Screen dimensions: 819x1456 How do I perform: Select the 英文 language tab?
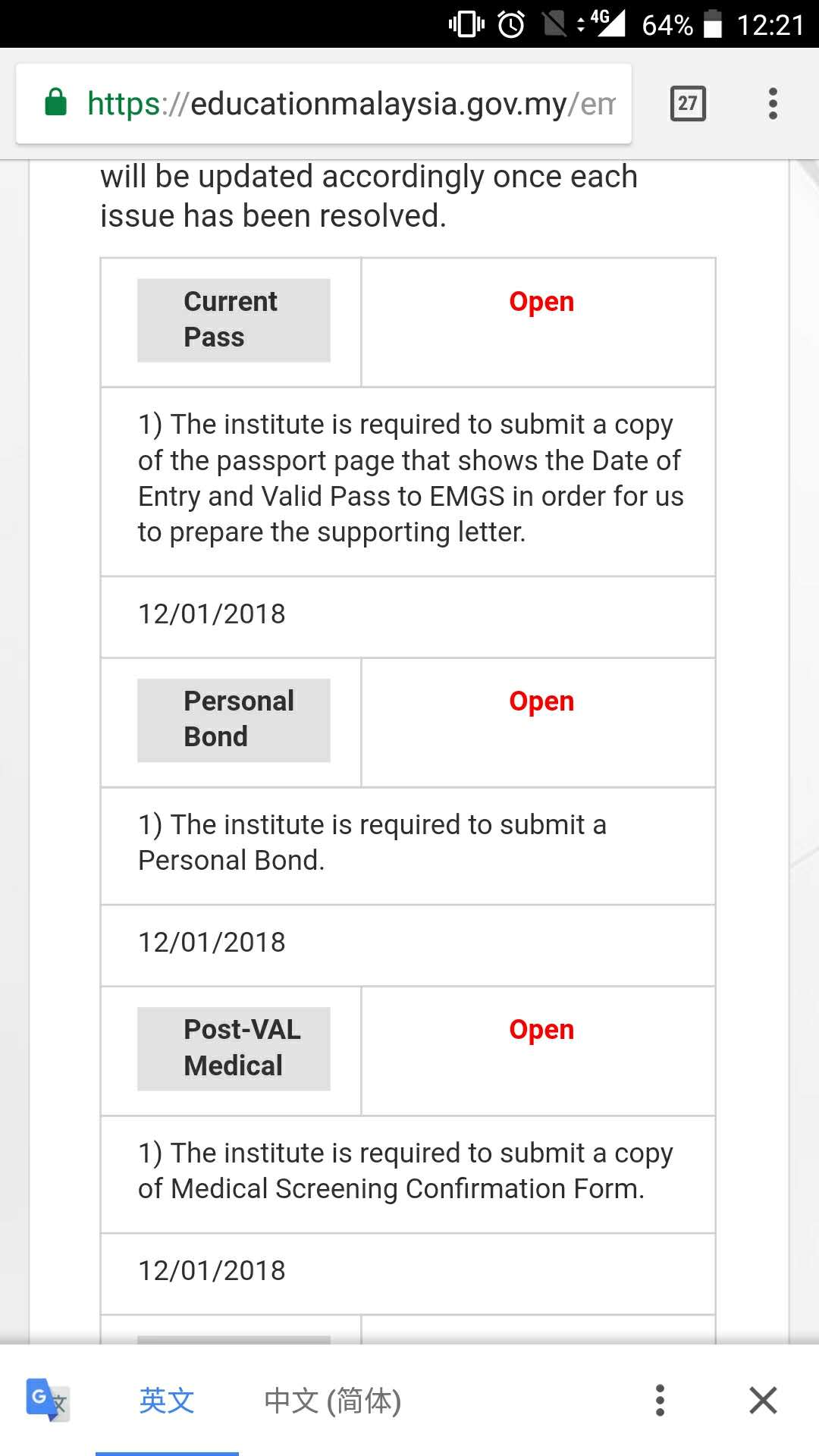167,1400
